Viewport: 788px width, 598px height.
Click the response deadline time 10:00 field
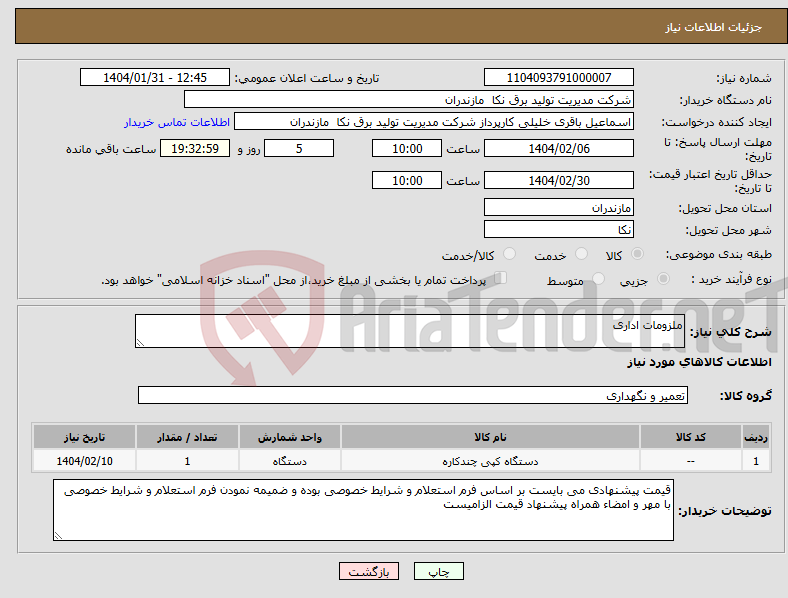coord(407,148)
